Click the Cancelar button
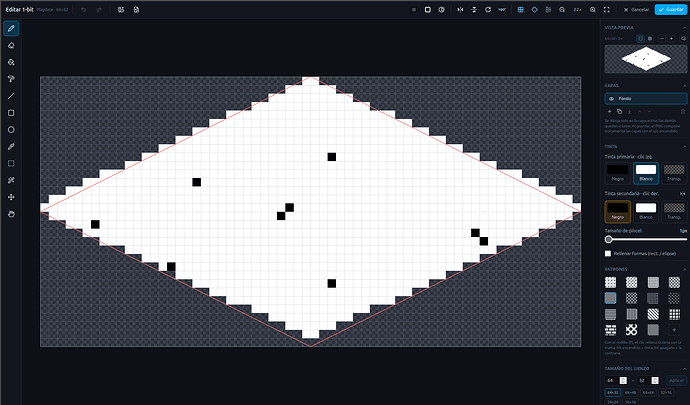Screen dimensions: 690x405 coord(636,10)
